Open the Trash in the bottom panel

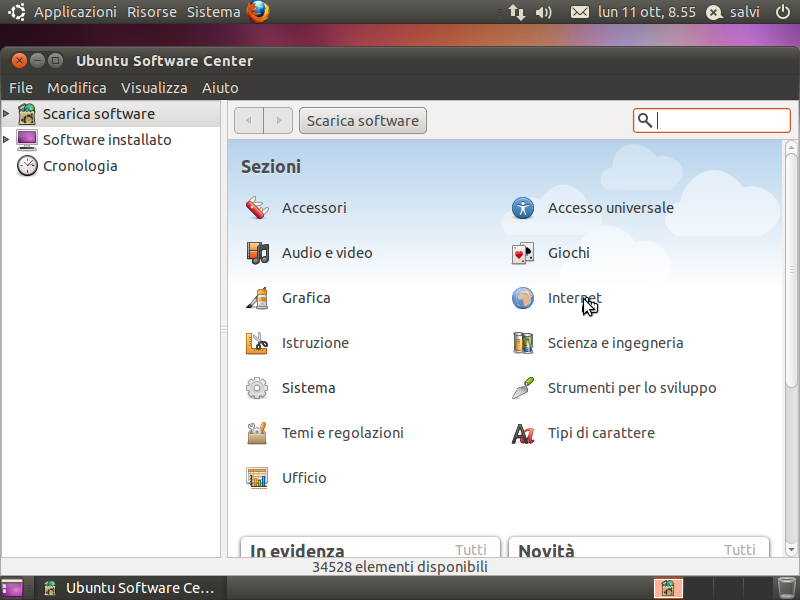pyautogui.click(x=786, y=588)
